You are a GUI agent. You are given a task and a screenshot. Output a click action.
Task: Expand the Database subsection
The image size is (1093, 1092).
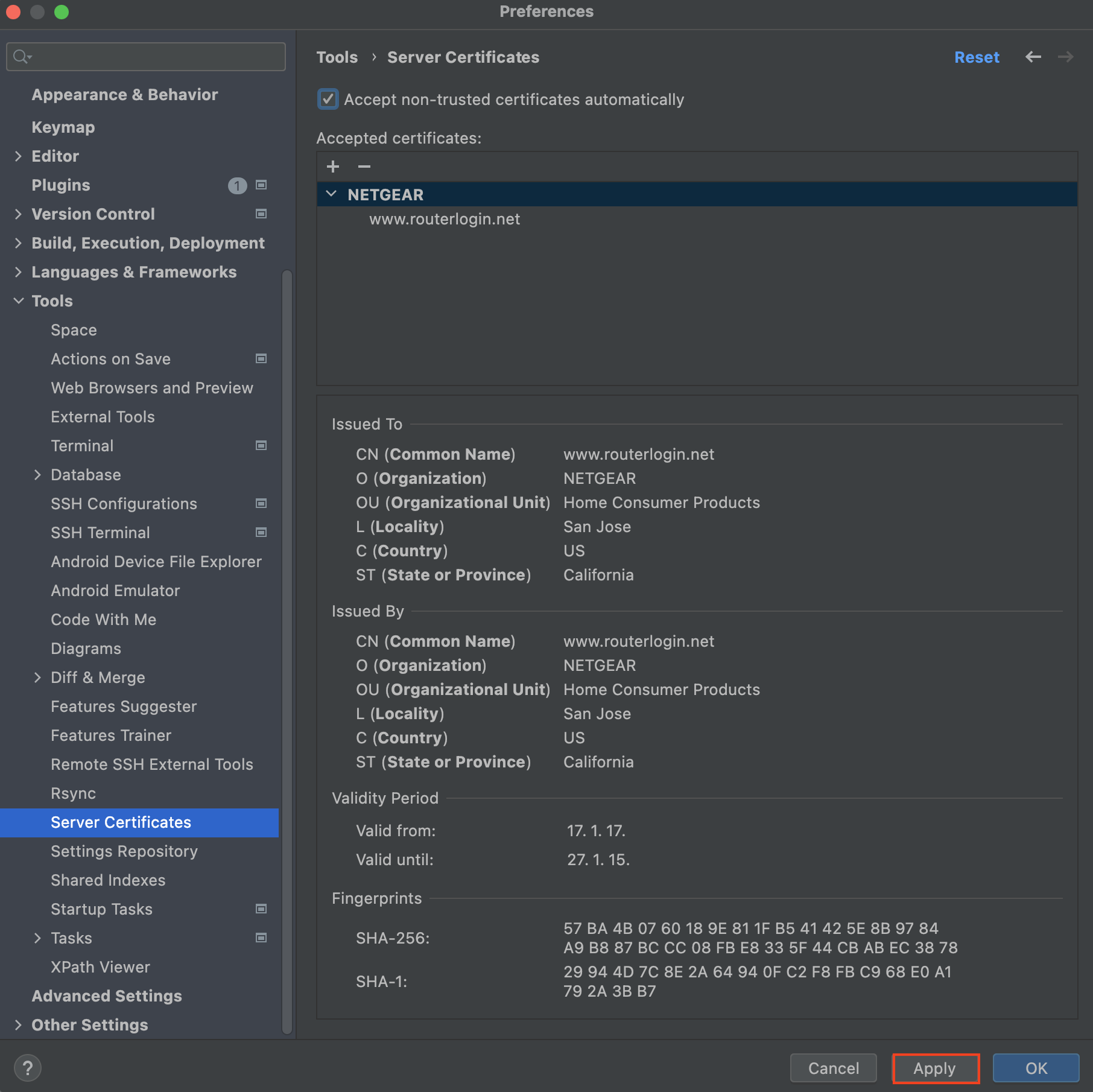click(37, 475)
